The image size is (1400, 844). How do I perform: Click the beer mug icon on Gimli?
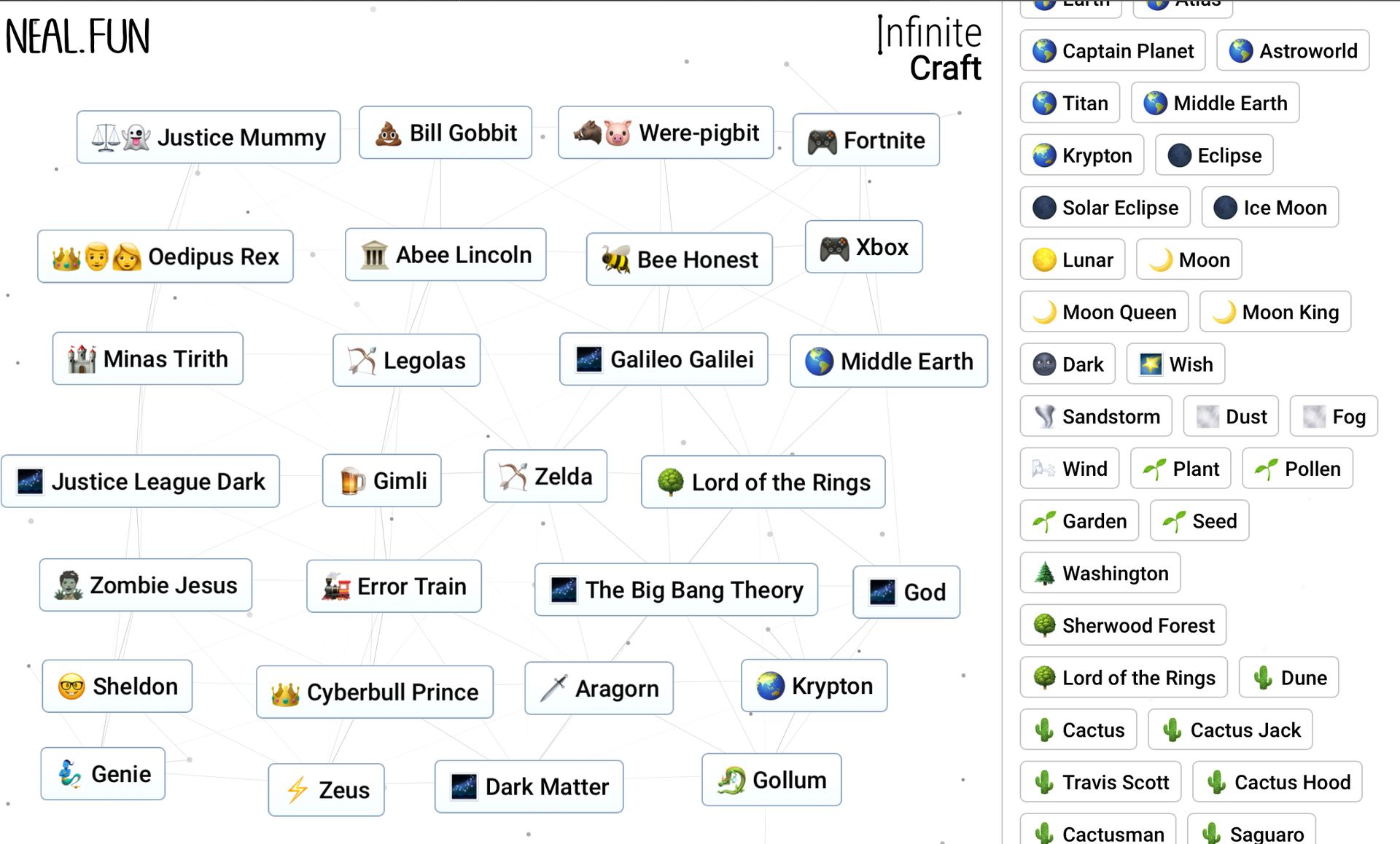coord(352,481)
